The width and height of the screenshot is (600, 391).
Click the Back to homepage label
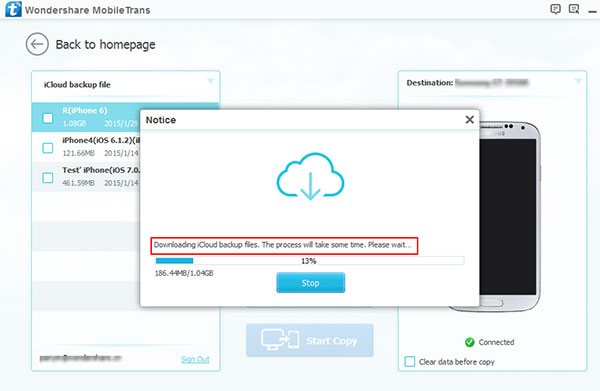click(106, 45)
